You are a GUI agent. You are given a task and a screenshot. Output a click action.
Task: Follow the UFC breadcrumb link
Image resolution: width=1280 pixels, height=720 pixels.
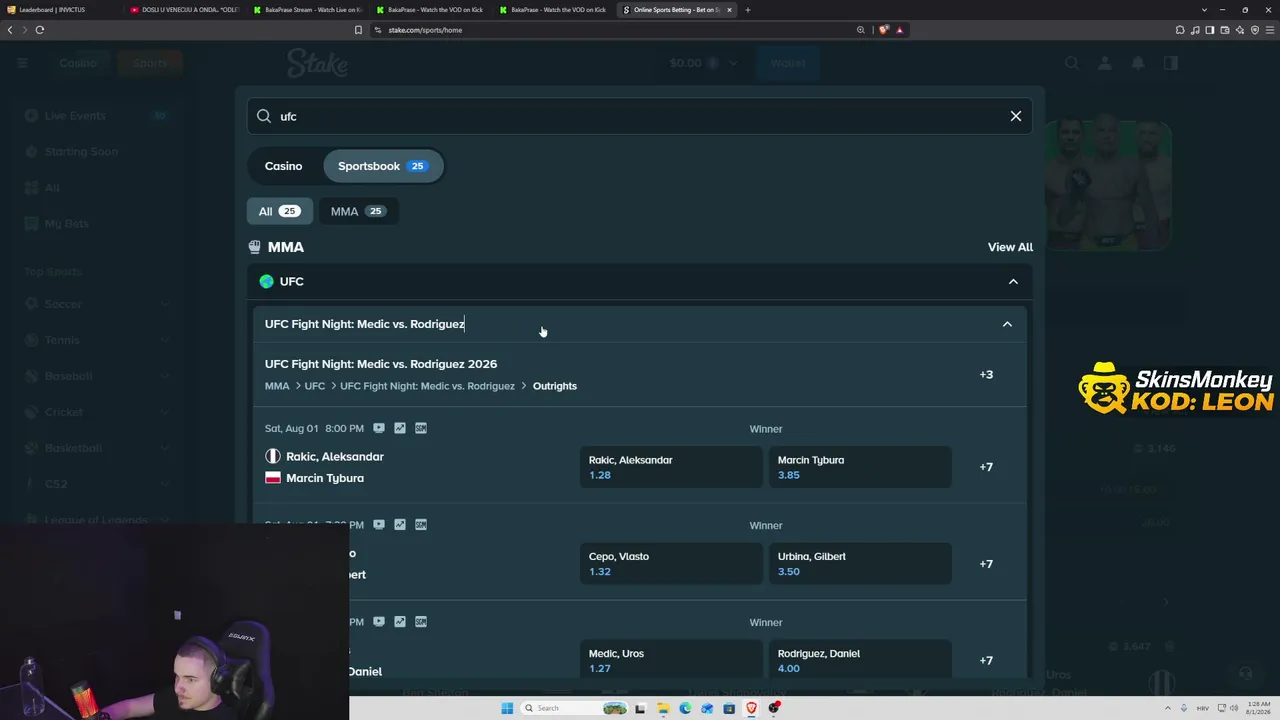coord(315,386)
